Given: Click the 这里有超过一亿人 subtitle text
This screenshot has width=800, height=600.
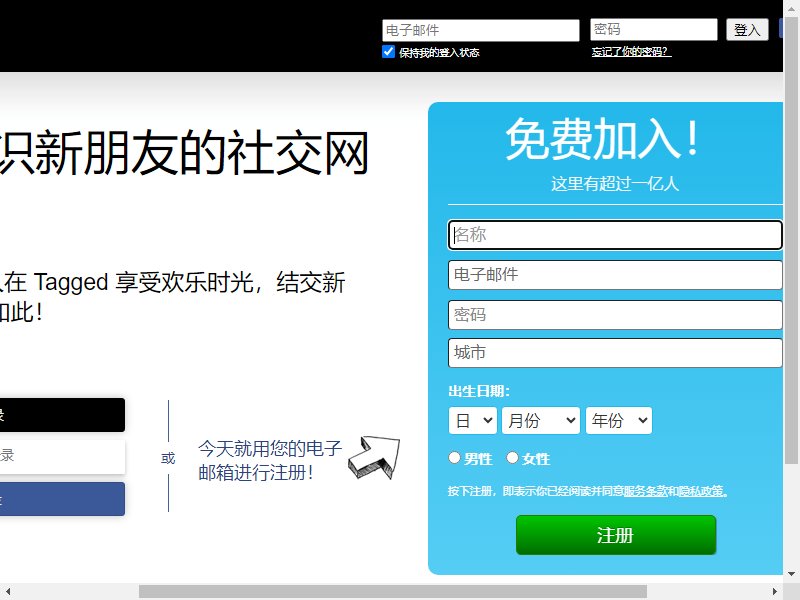Looking at the screenshot, I should pos(615,183).
